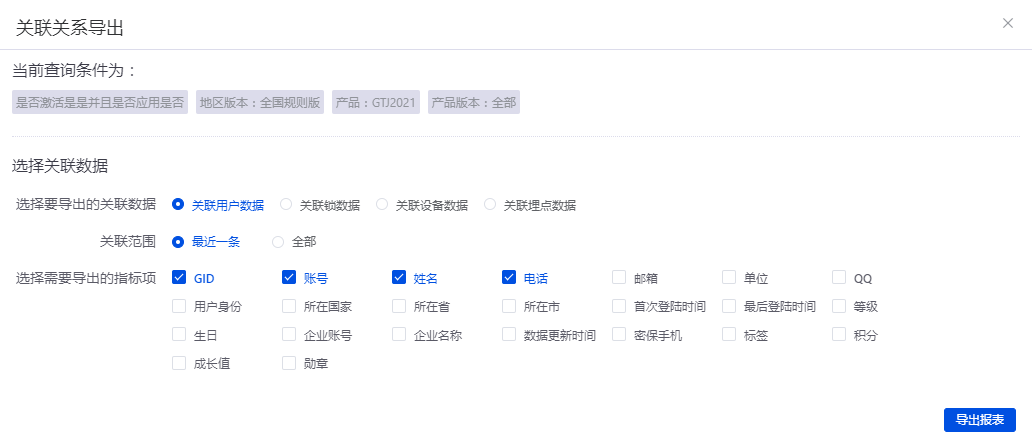Uncheck the GID checkbox
1032x445 pixels.
click(x=179, y=277)
